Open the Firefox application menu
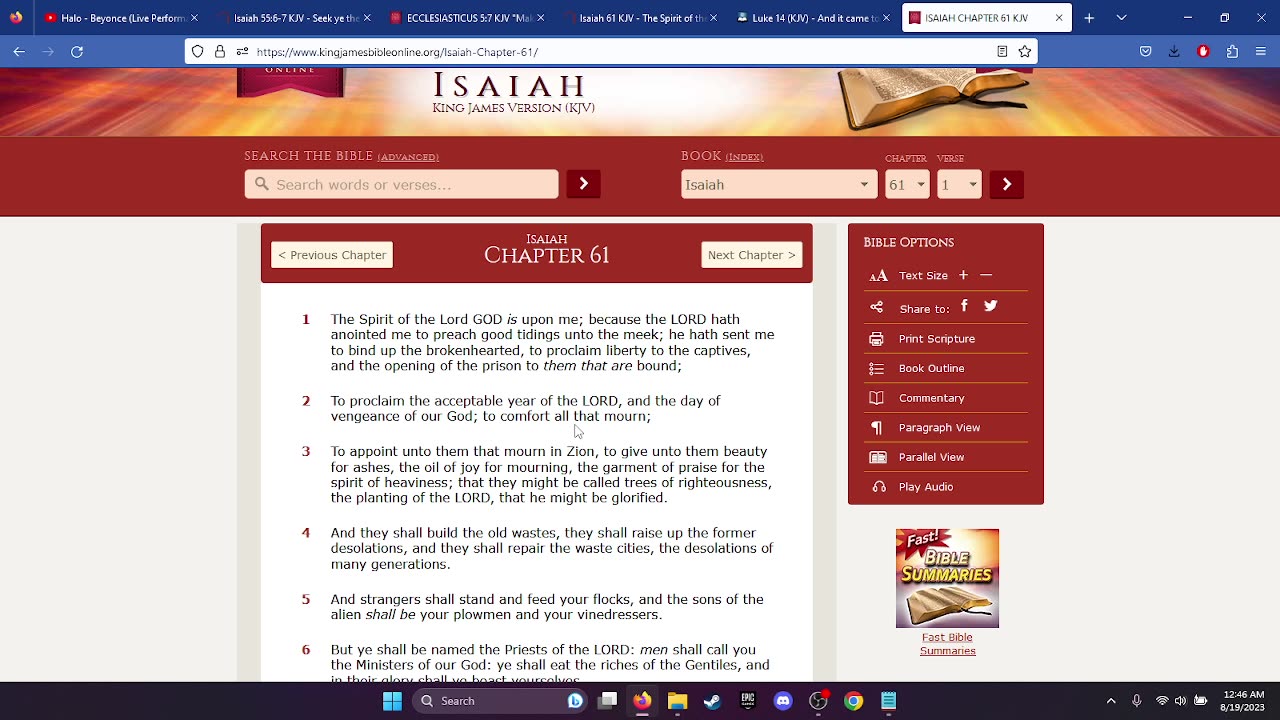Screen dimensions: 1280x720 click(1260, 52)
